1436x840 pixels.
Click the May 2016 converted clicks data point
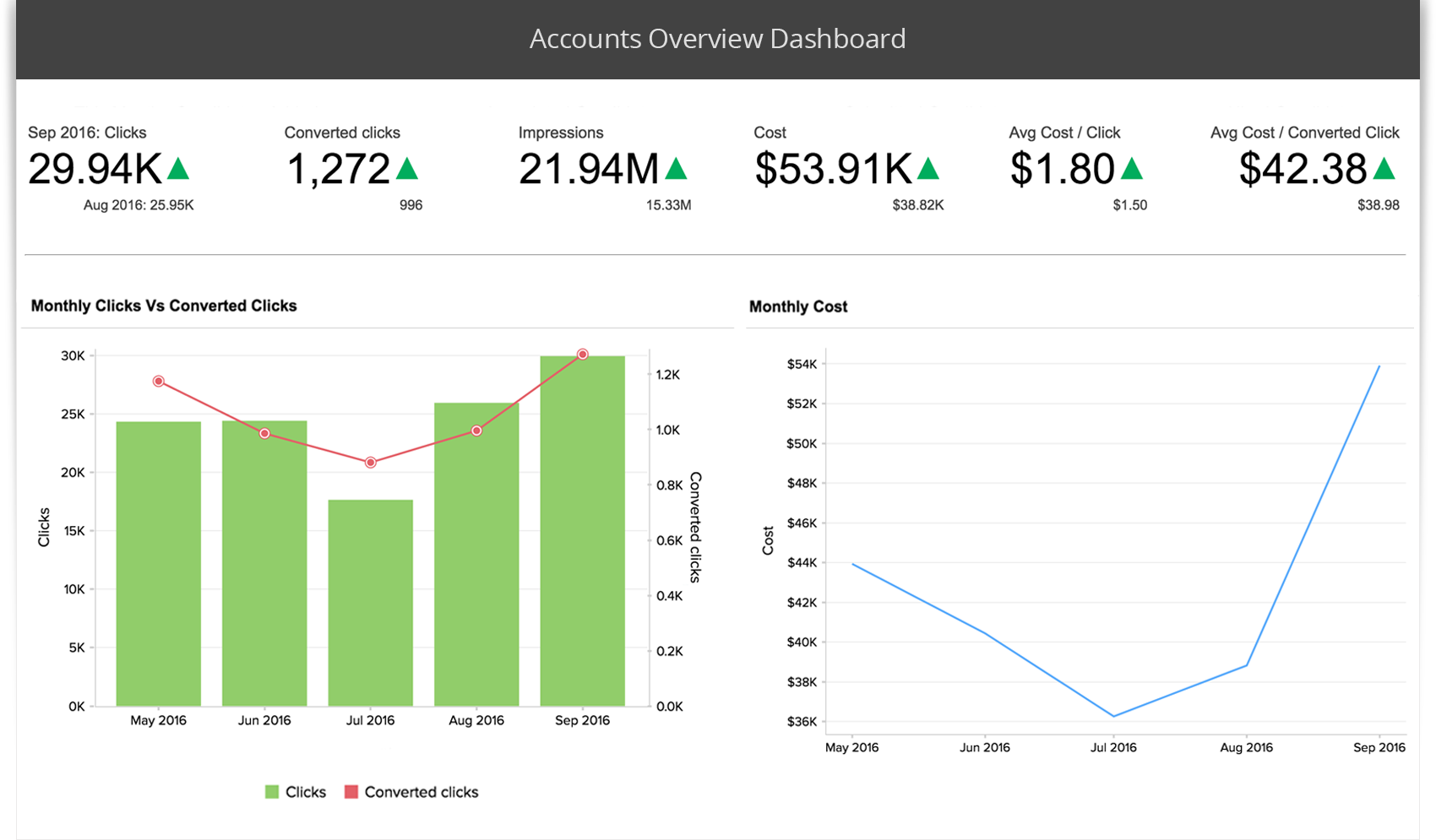point(158,382)
